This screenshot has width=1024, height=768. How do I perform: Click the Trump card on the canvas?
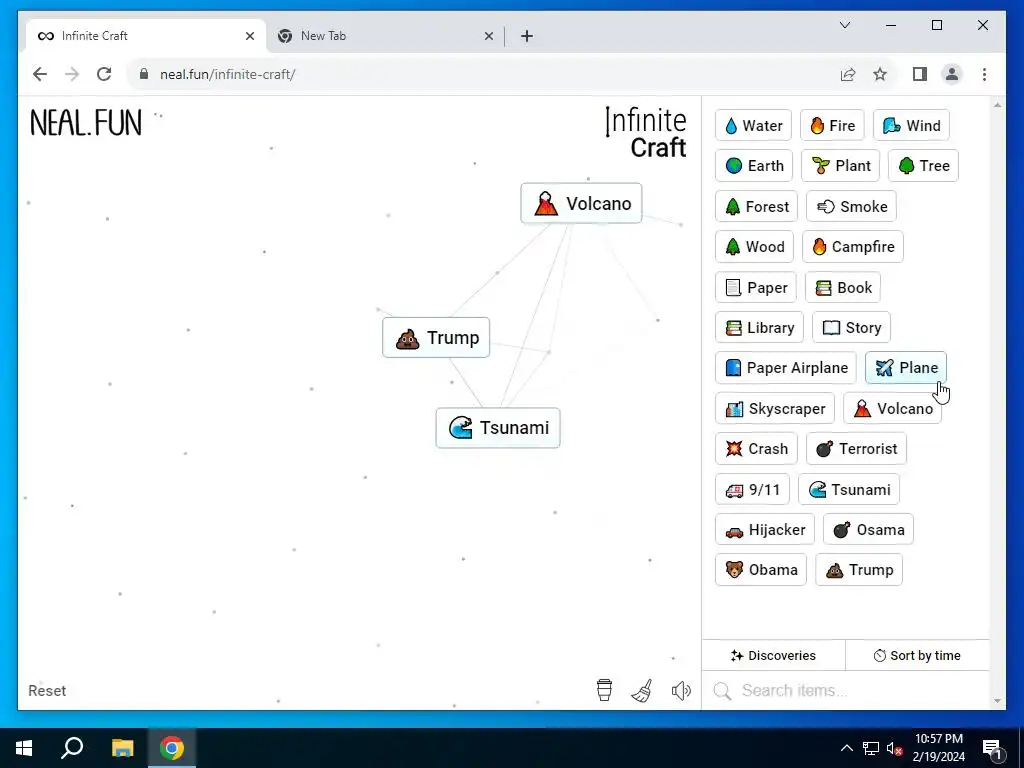click(436, 338)
